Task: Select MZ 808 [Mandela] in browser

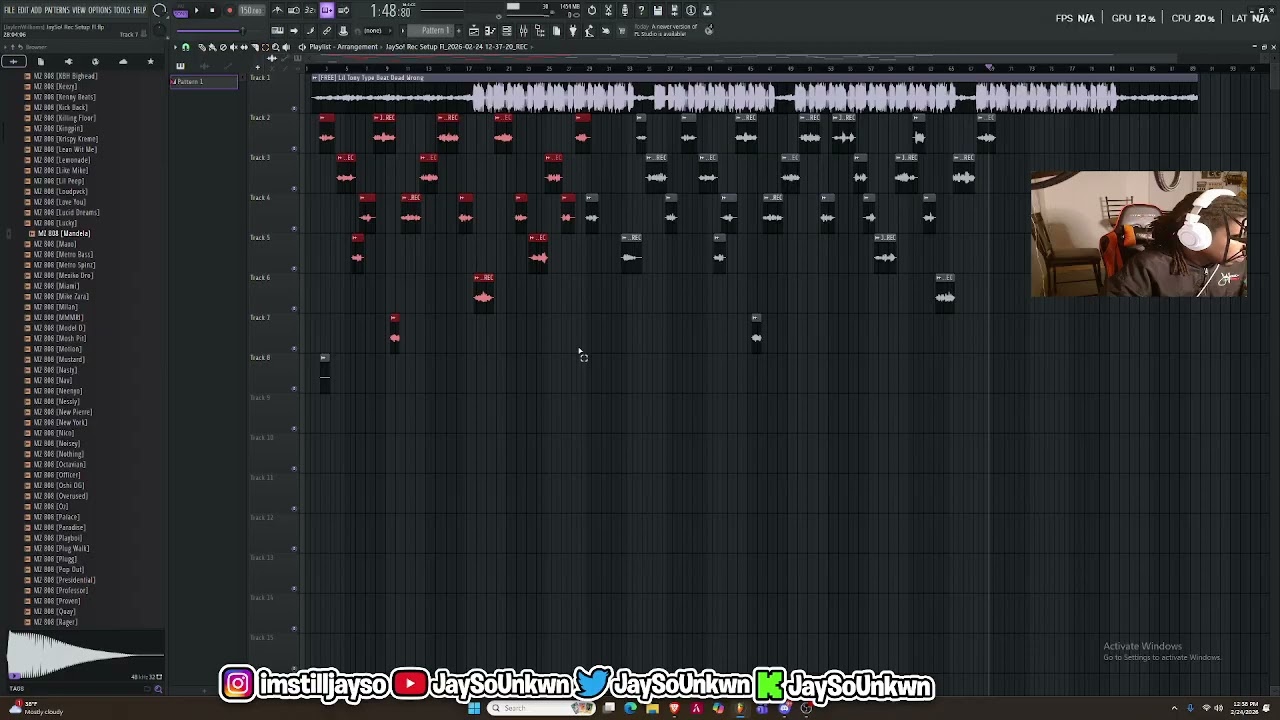Action: [64, 233]
